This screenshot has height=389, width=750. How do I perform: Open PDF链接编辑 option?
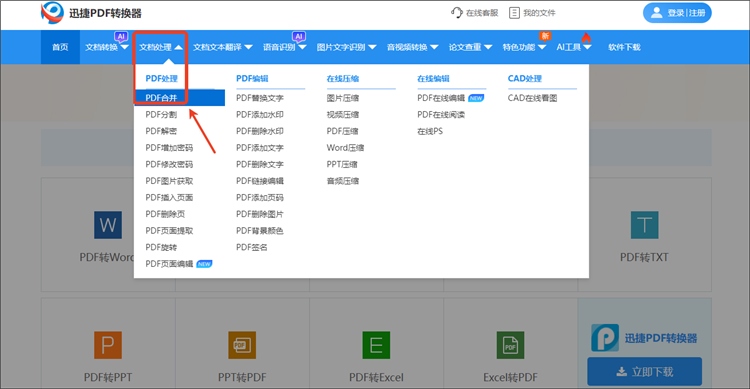260,181
